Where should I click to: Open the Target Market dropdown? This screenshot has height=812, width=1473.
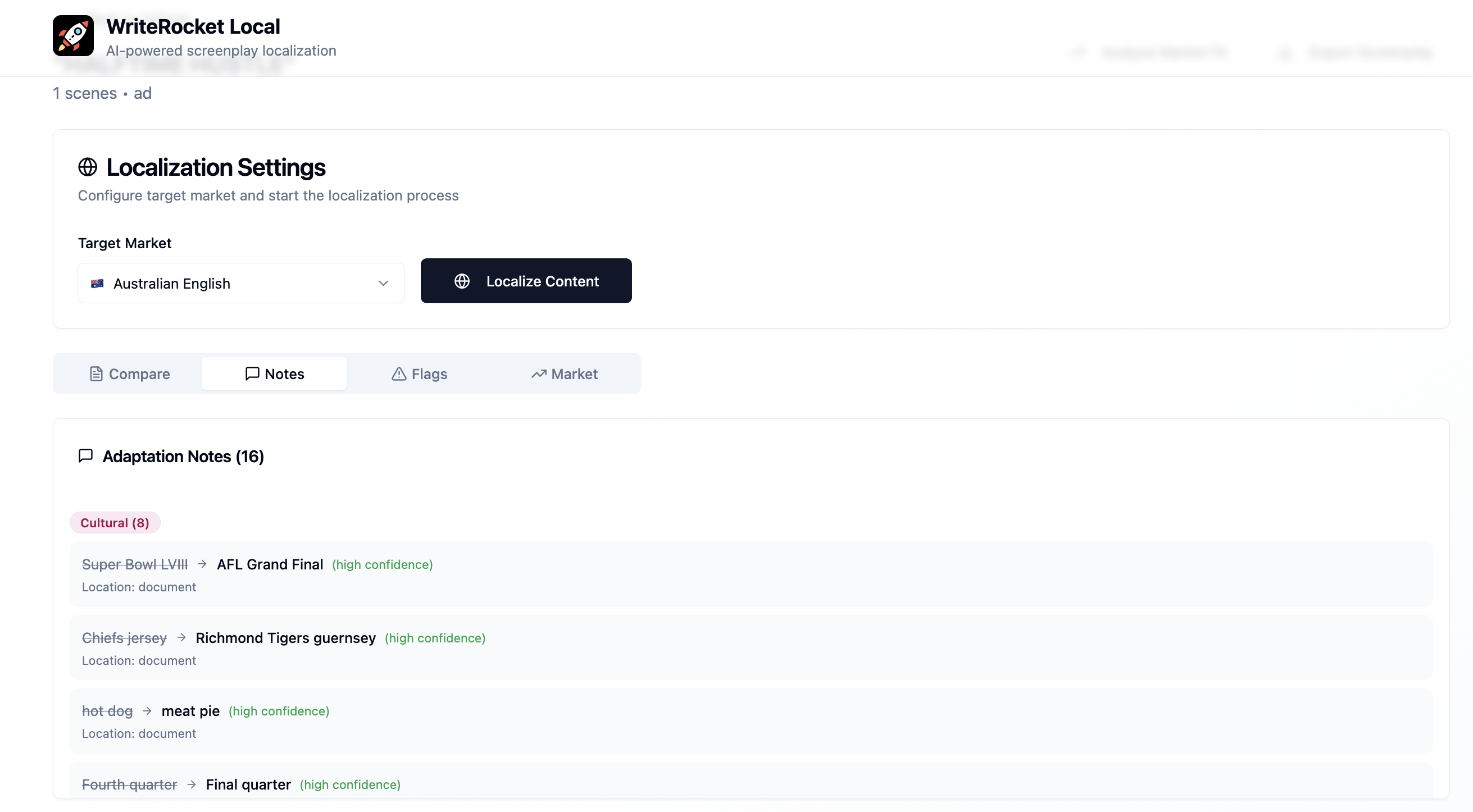pos(240,284)
